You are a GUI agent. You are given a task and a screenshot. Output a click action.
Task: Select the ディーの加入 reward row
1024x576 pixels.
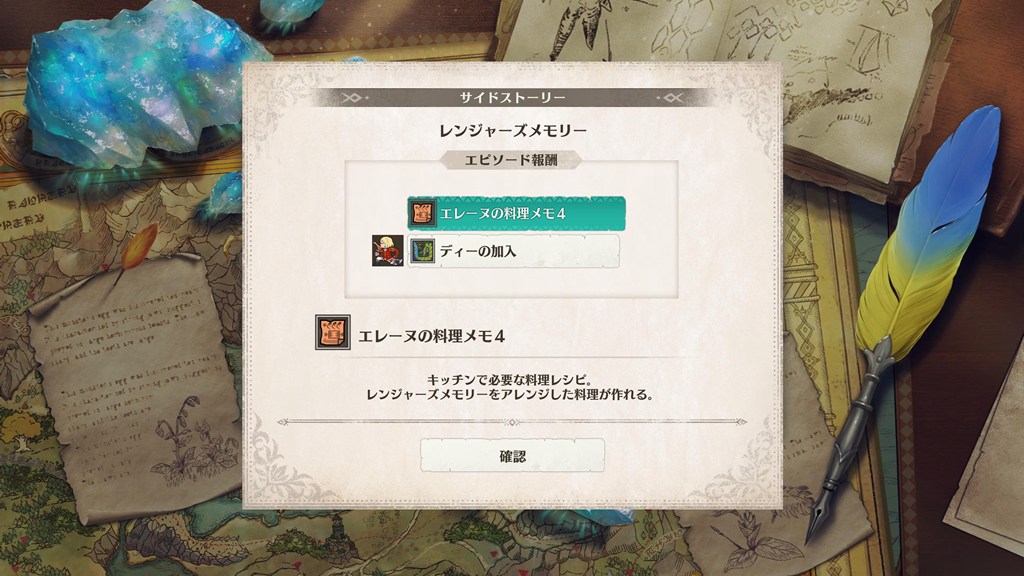(x=513, y=251)
